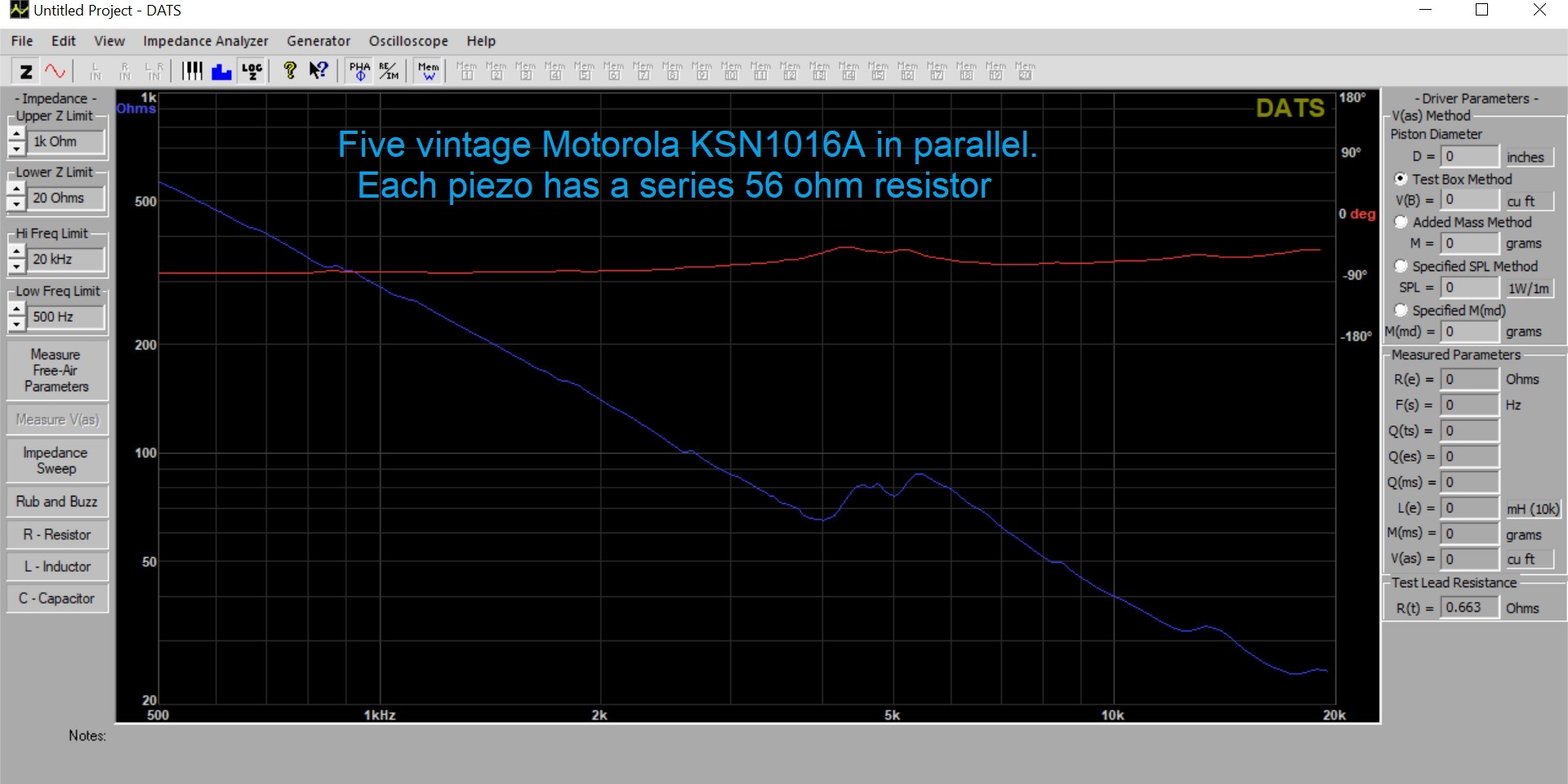Select the Specified SPL Method radio button

[1401, 266]
